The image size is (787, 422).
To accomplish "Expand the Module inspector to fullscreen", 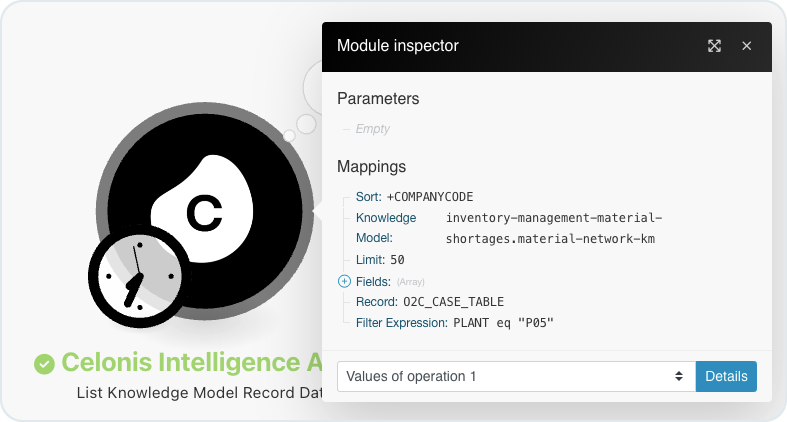I will coord(714,46).
